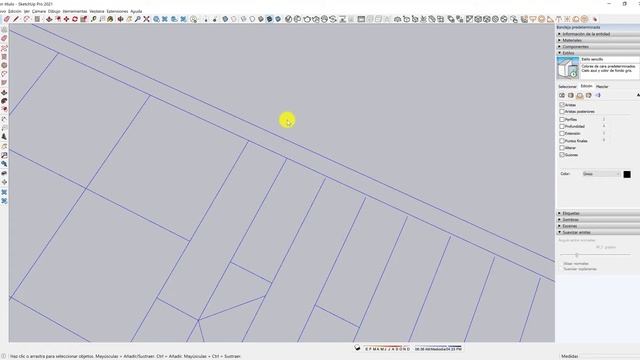Enable the Perfiles checkbox
The width and height of the screenshot is (640, 360).
click(x=562, y=120)
